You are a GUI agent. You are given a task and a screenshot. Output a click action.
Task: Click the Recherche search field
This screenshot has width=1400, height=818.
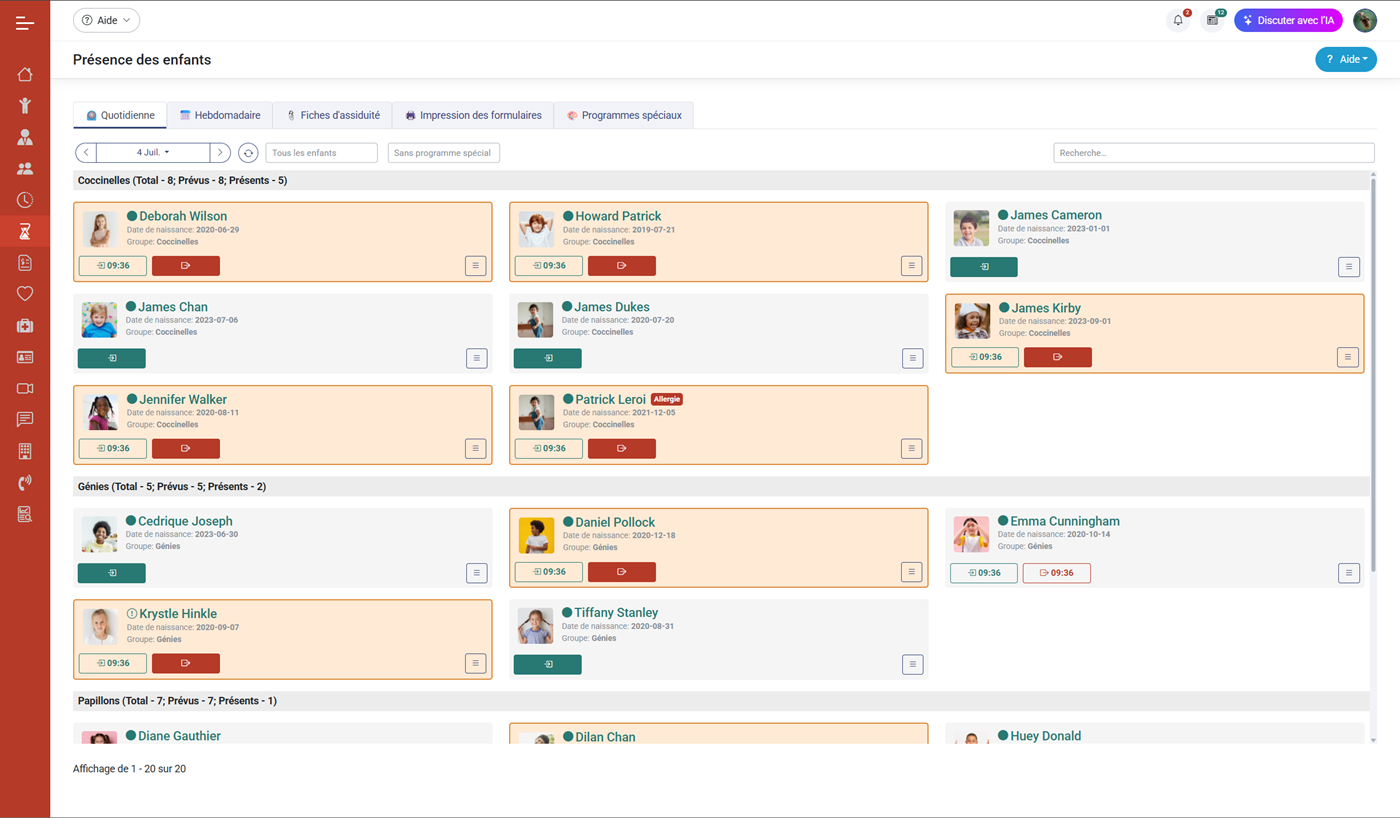(x=1213, y=153)
